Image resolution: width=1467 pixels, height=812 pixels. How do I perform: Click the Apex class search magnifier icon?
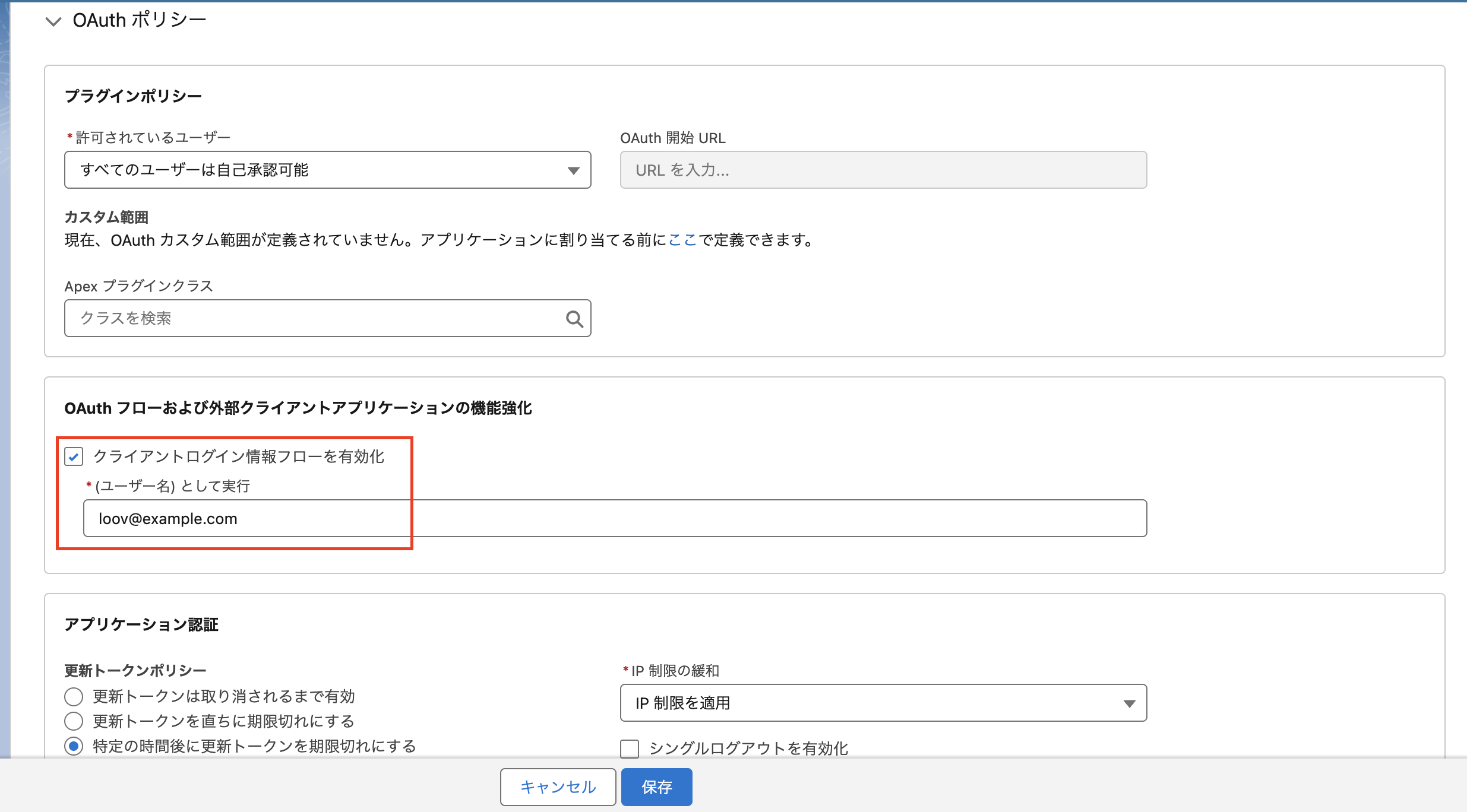click(574, 319)
